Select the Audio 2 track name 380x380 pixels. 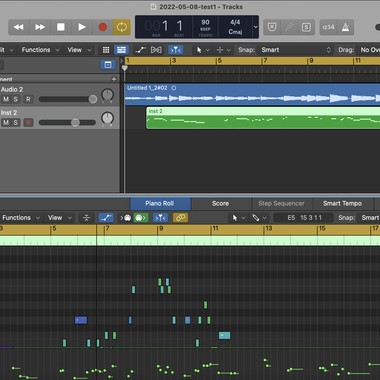point(12,89)
